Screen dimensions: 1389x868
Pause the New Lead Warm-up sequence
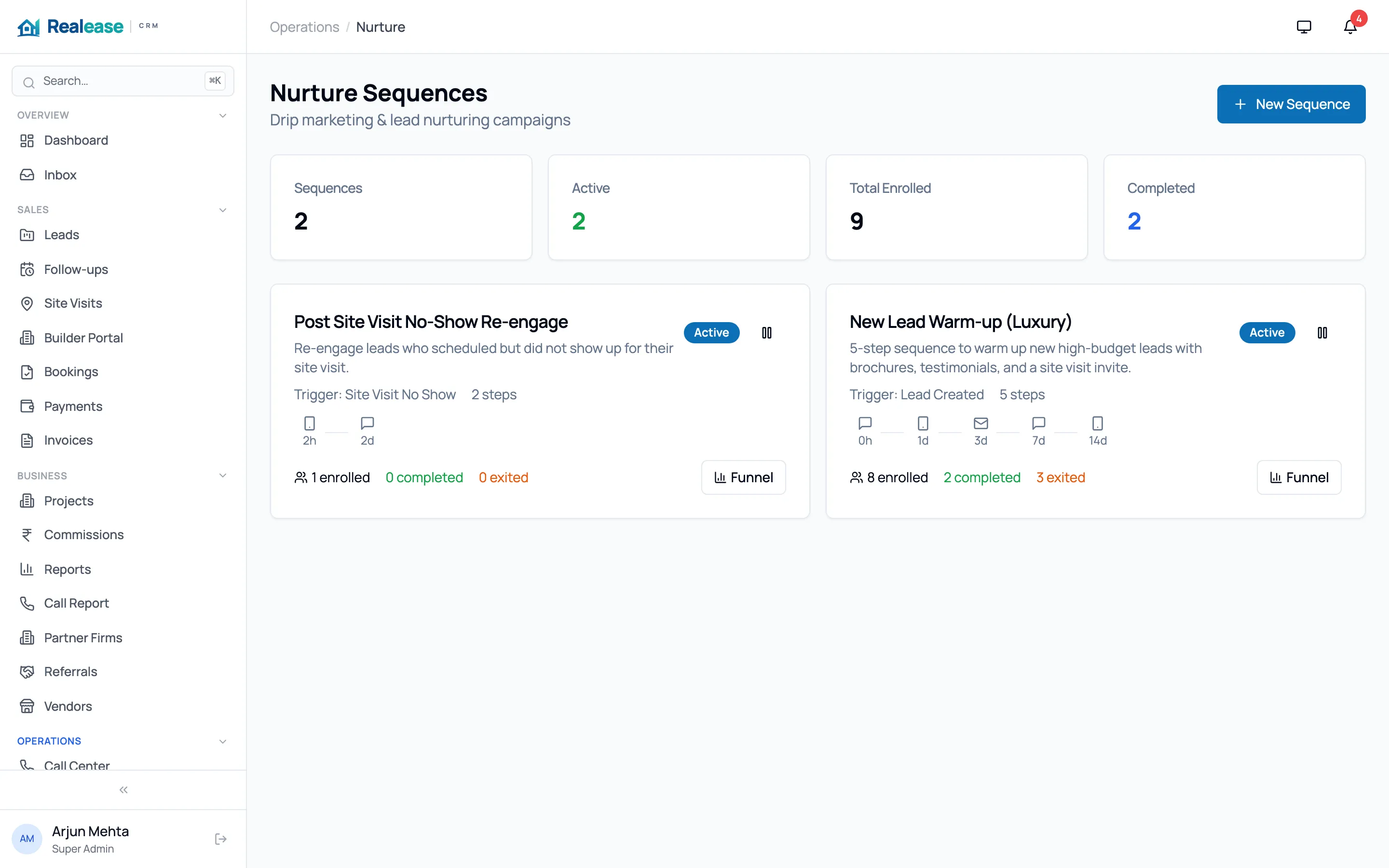tap(1322, 332)
